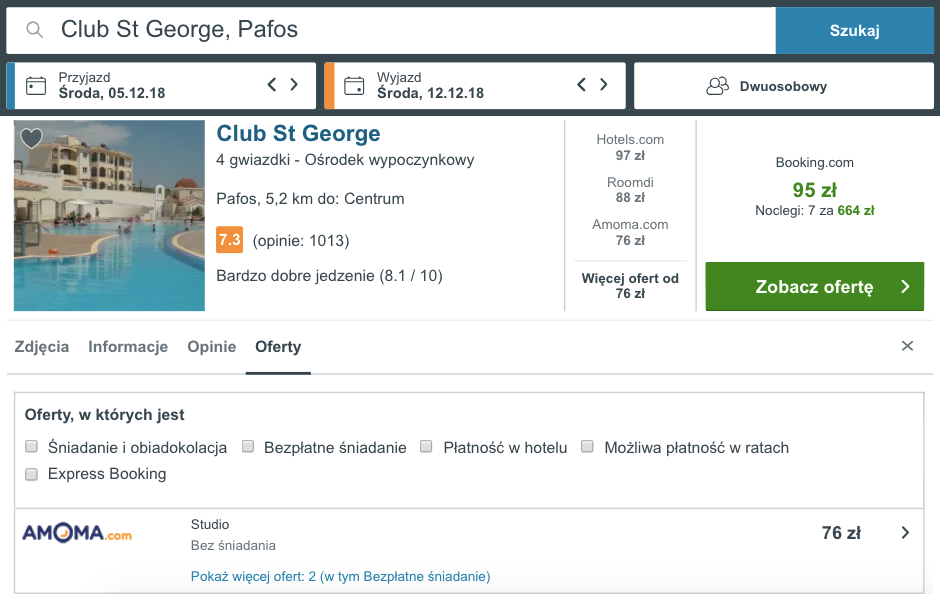Open the departure date calendar icon
The width and height of the screenshot is (940, 594).
point(354,86)
